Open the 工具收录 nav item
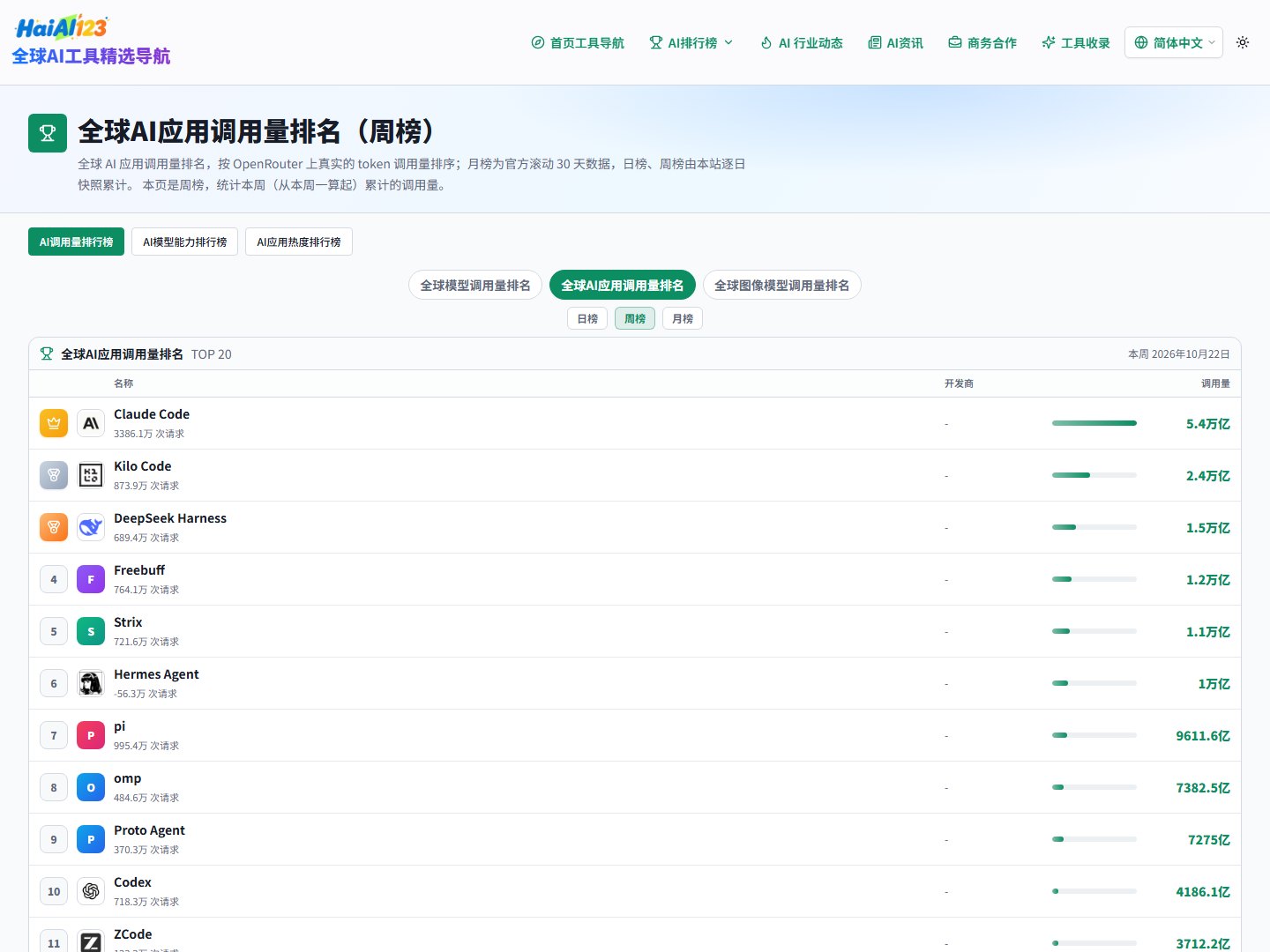 [x=1076, y=42]
